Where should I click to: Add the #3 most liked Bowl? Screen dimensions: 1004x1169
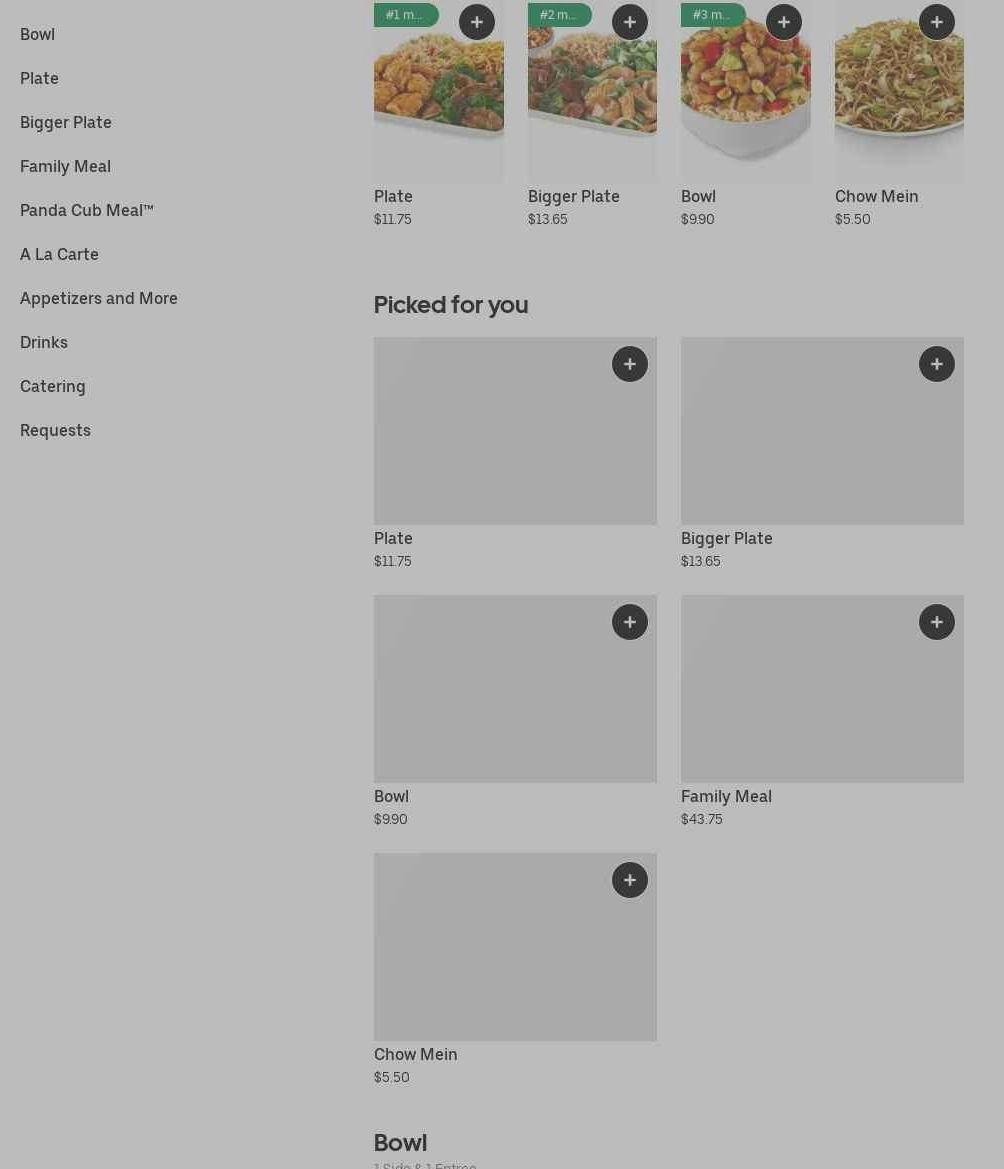(784, 22)
